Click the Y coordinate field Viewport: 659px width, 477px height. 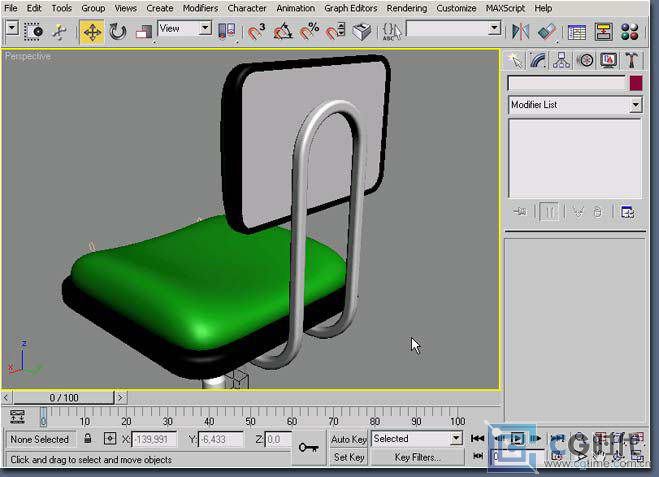tap(221, 440)
